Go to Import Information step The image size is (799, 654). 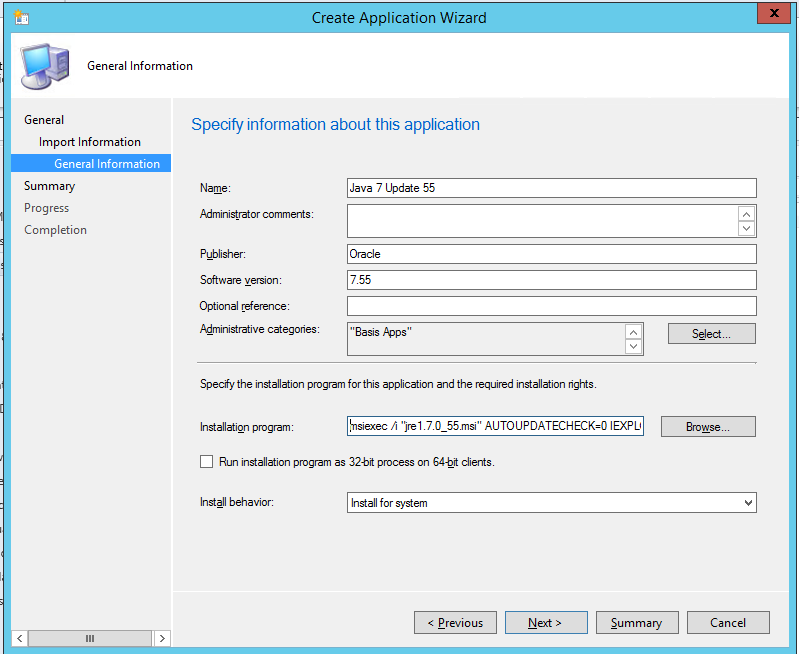click(90, 142)
